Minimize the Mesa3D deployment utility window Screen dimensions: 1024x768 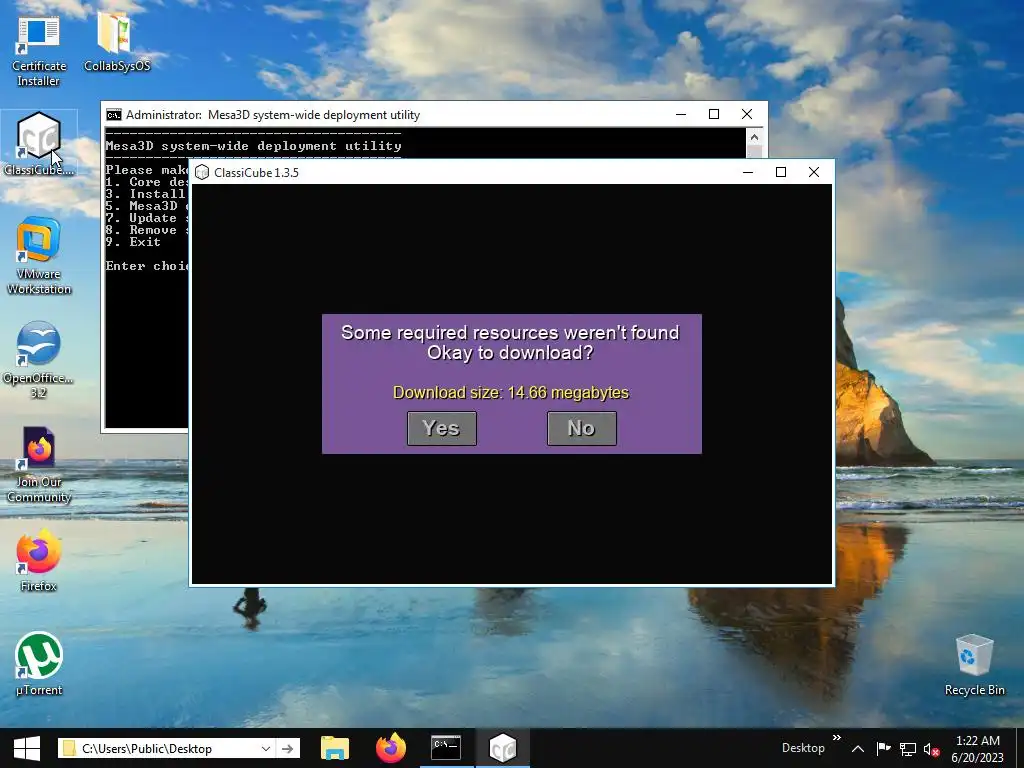(x=681, y=114)
